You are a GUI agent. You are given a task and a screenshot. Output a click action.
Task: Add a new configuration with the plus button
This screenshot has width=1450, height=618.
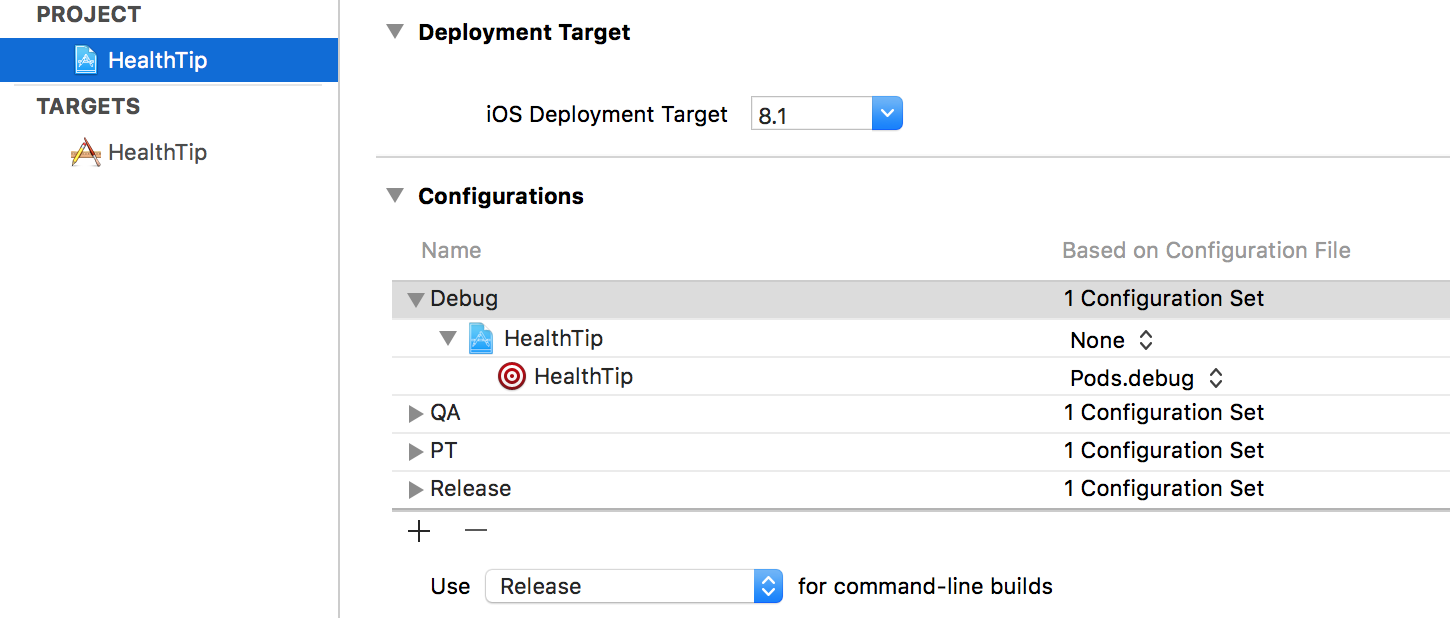(419, 531)
